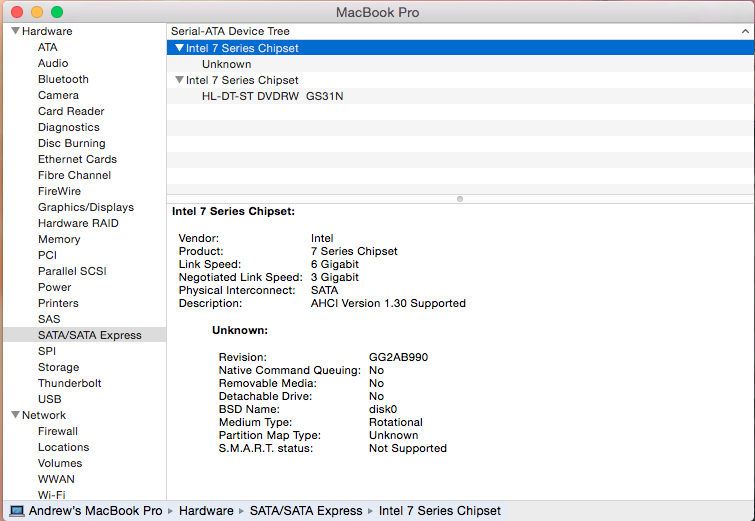Select SATA/SATA Express in the sidebar

click(85, 335)
